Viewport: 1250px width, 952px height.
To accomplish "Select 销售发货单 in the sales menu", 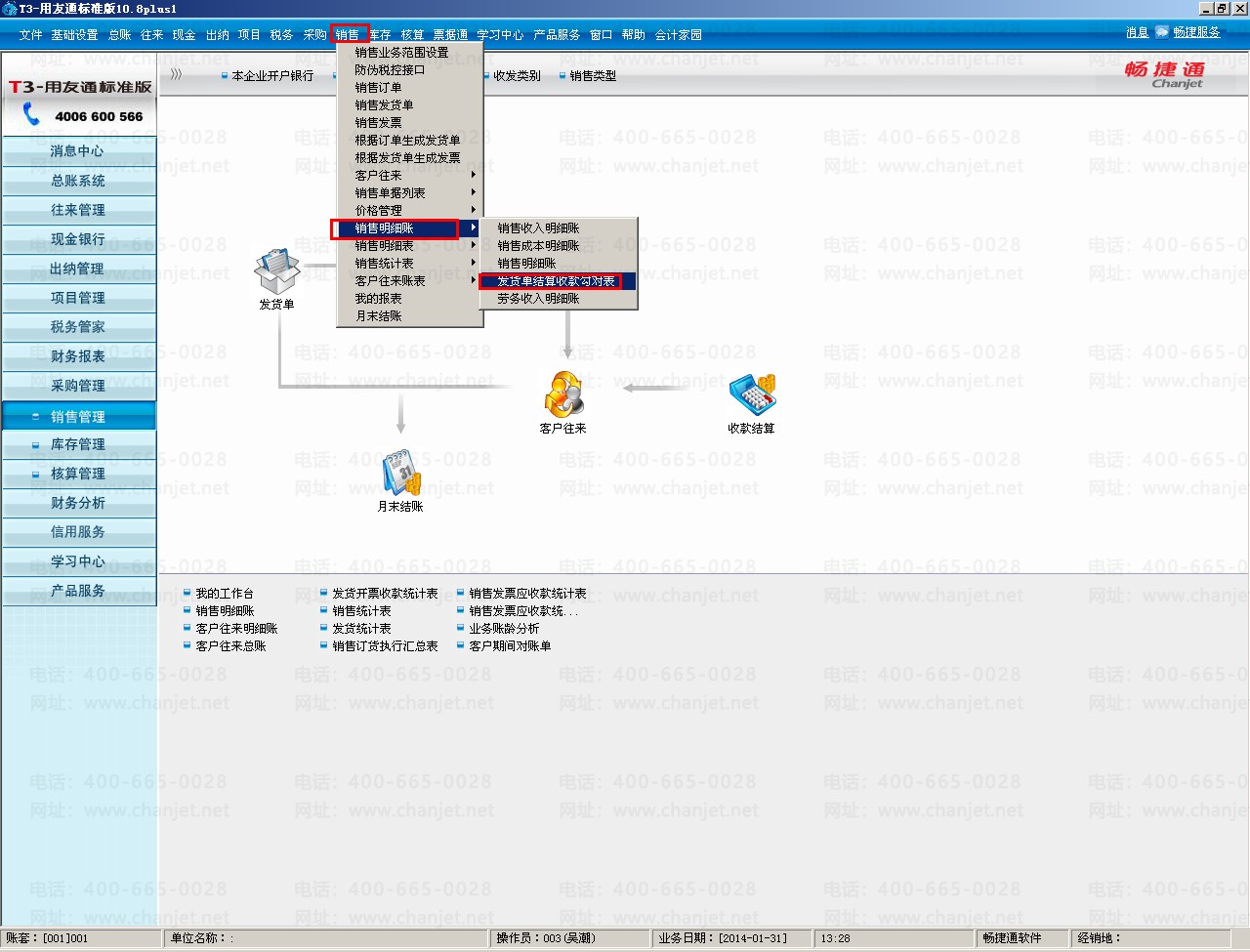I will (408, 105).
